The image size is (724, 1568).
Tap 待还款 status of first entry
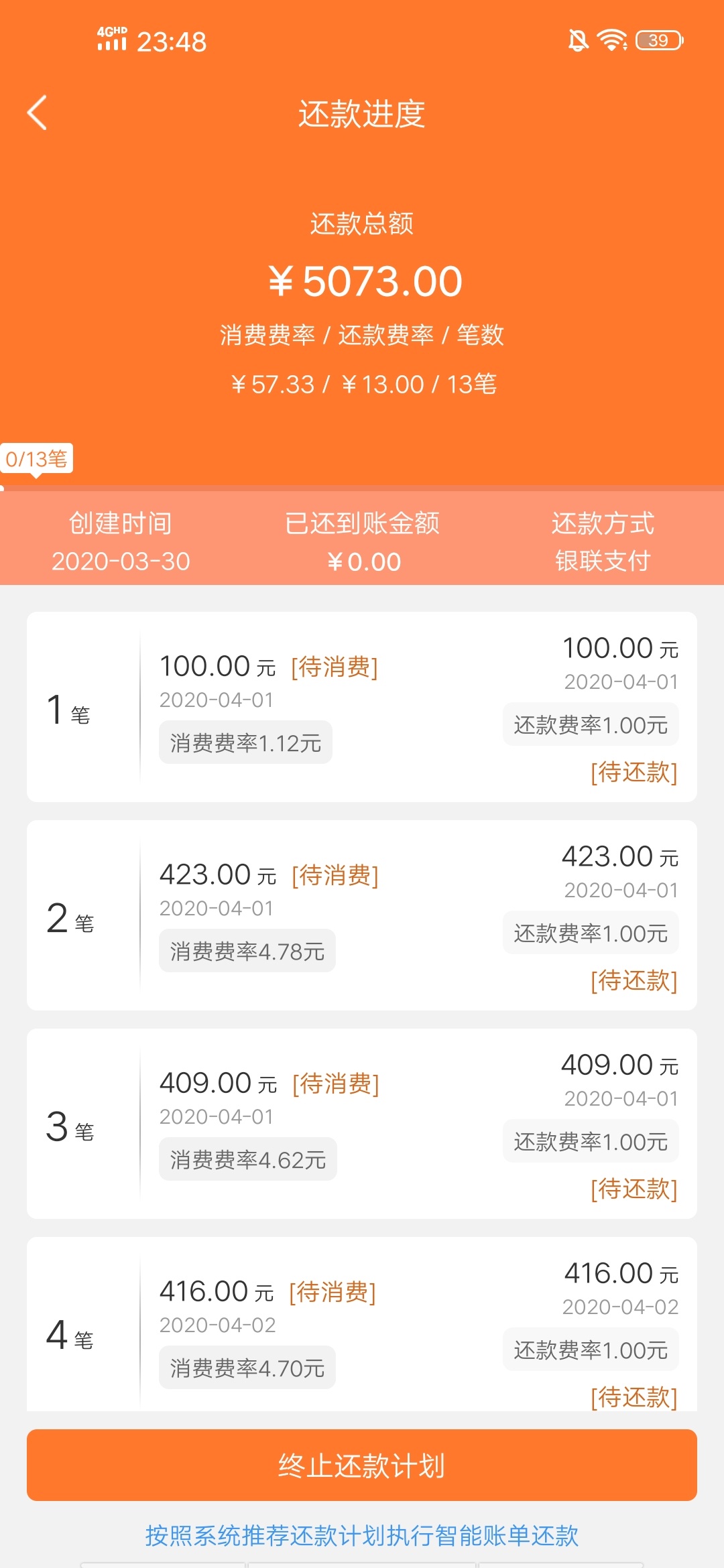(x=633, y=772)
